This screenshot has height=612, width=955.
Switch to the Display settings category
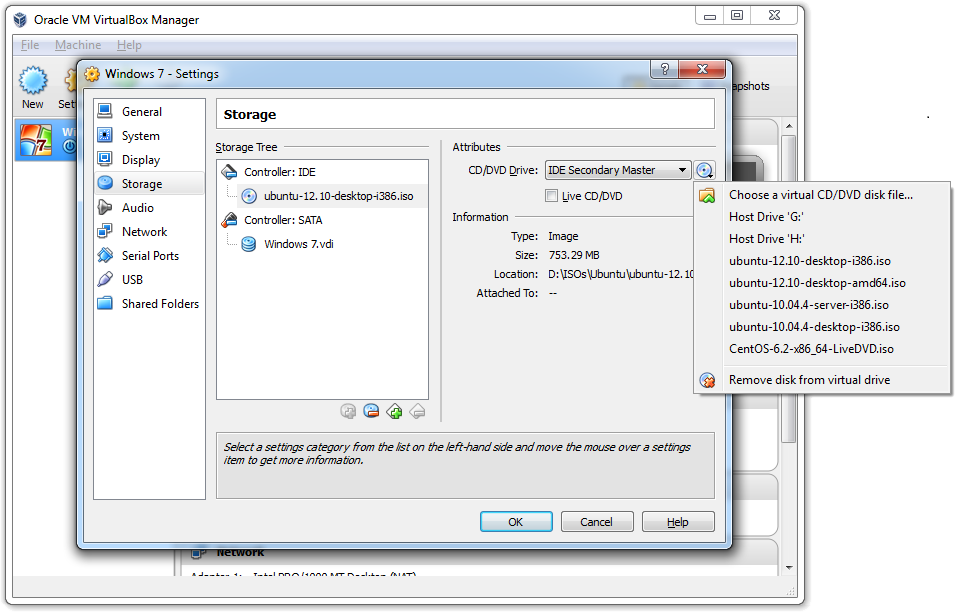point(140,160)
